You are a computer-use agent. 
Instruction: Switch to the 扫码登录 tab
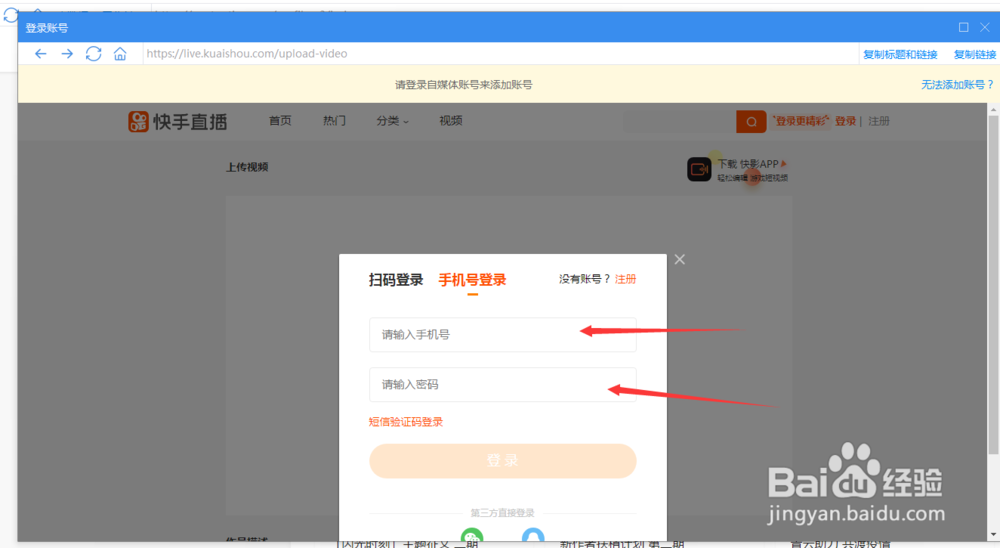point(396,280)
